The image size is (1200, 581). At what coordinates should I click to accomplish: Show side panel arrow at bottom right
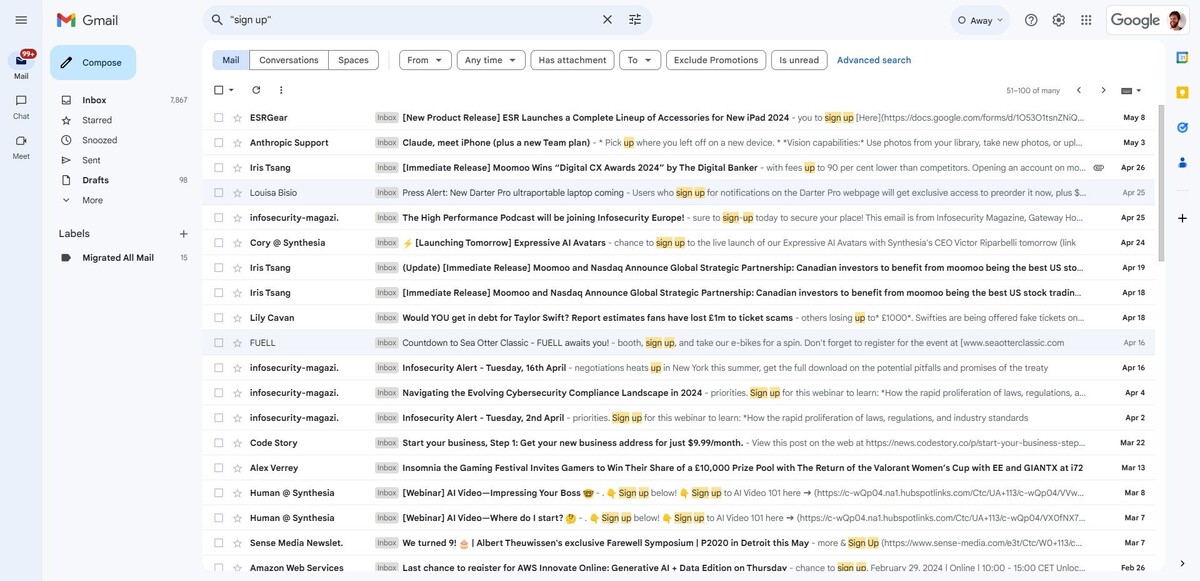pos(1182,563)
